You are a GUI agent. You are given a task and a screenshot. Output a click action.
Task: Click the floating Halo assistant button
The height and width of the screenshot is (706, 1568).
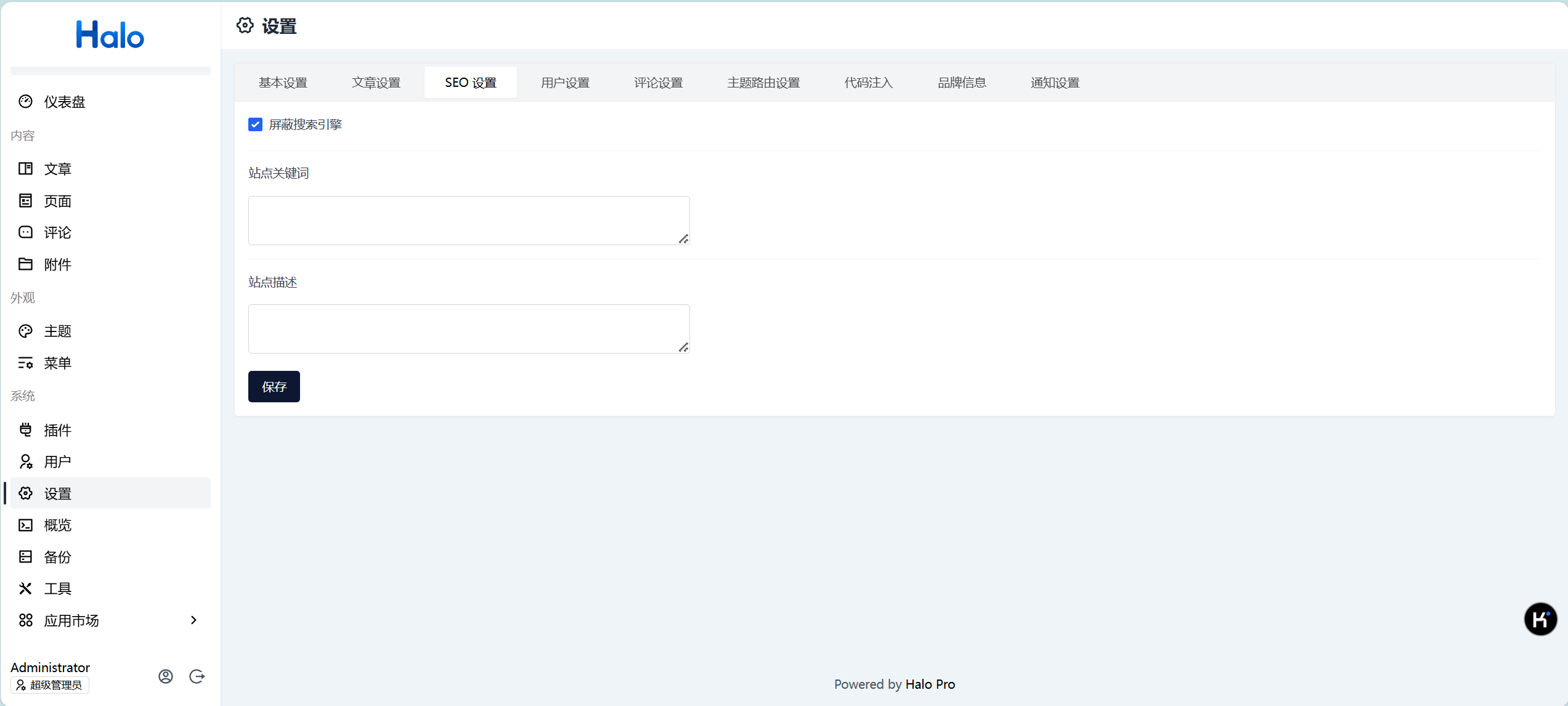[x=1540, y=619]
